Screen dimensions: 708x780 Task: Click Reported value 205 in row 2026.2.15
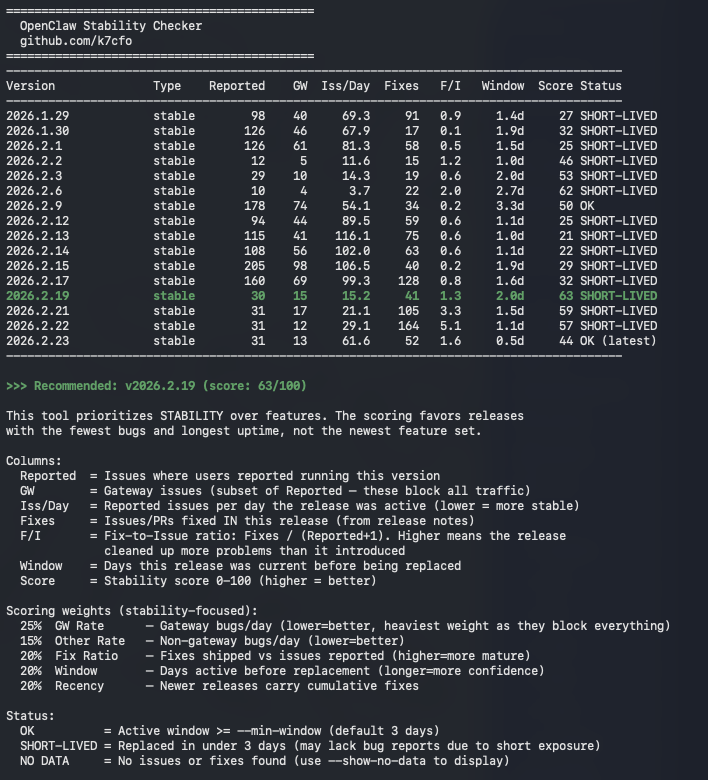coord(255,266)
